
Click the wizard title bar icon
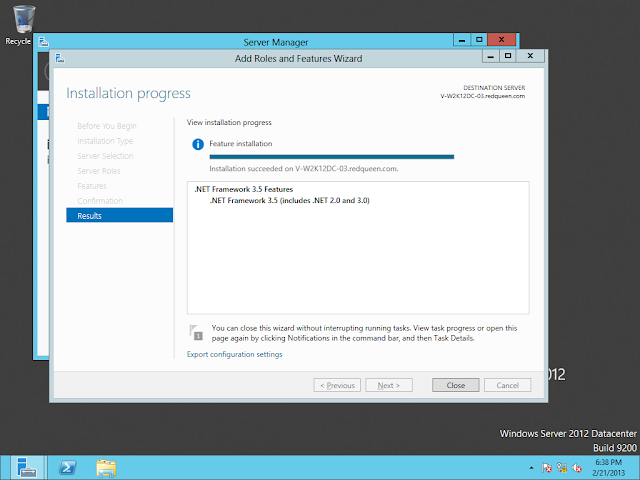(60, 58)
